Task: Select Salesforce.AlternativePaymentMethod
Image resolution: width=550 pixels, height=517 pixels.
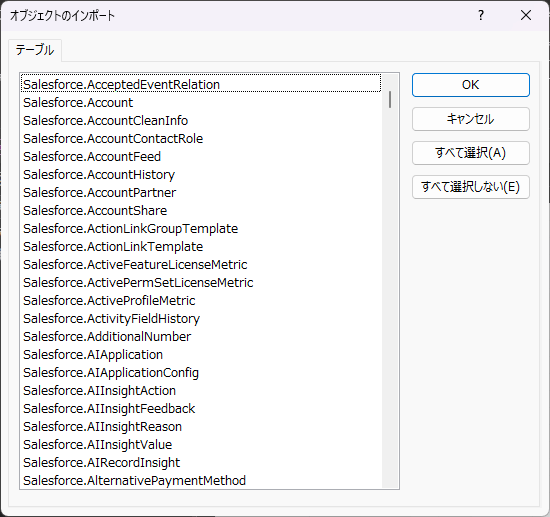Action: coord(201,481)
